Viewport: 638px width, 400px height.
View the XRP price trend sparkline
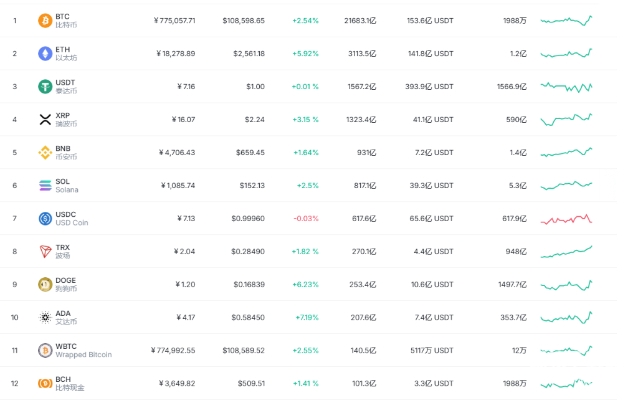(x=566, y=120)
